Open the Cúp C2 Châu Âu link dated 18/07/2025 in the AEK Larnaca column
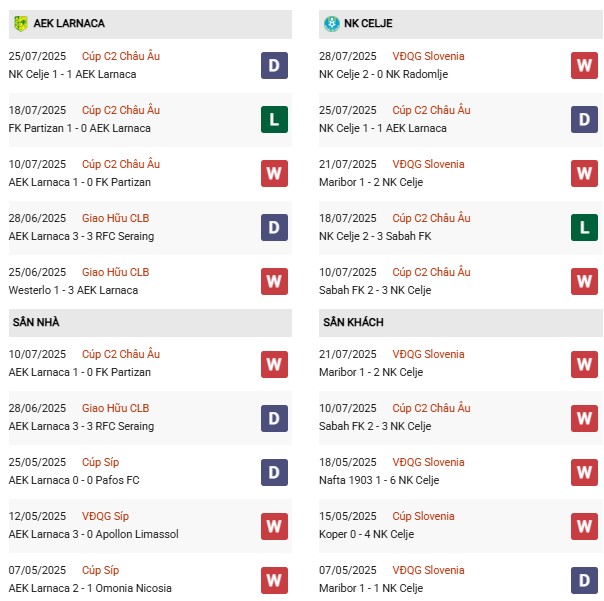604x601 pixels. coord(121,110)
